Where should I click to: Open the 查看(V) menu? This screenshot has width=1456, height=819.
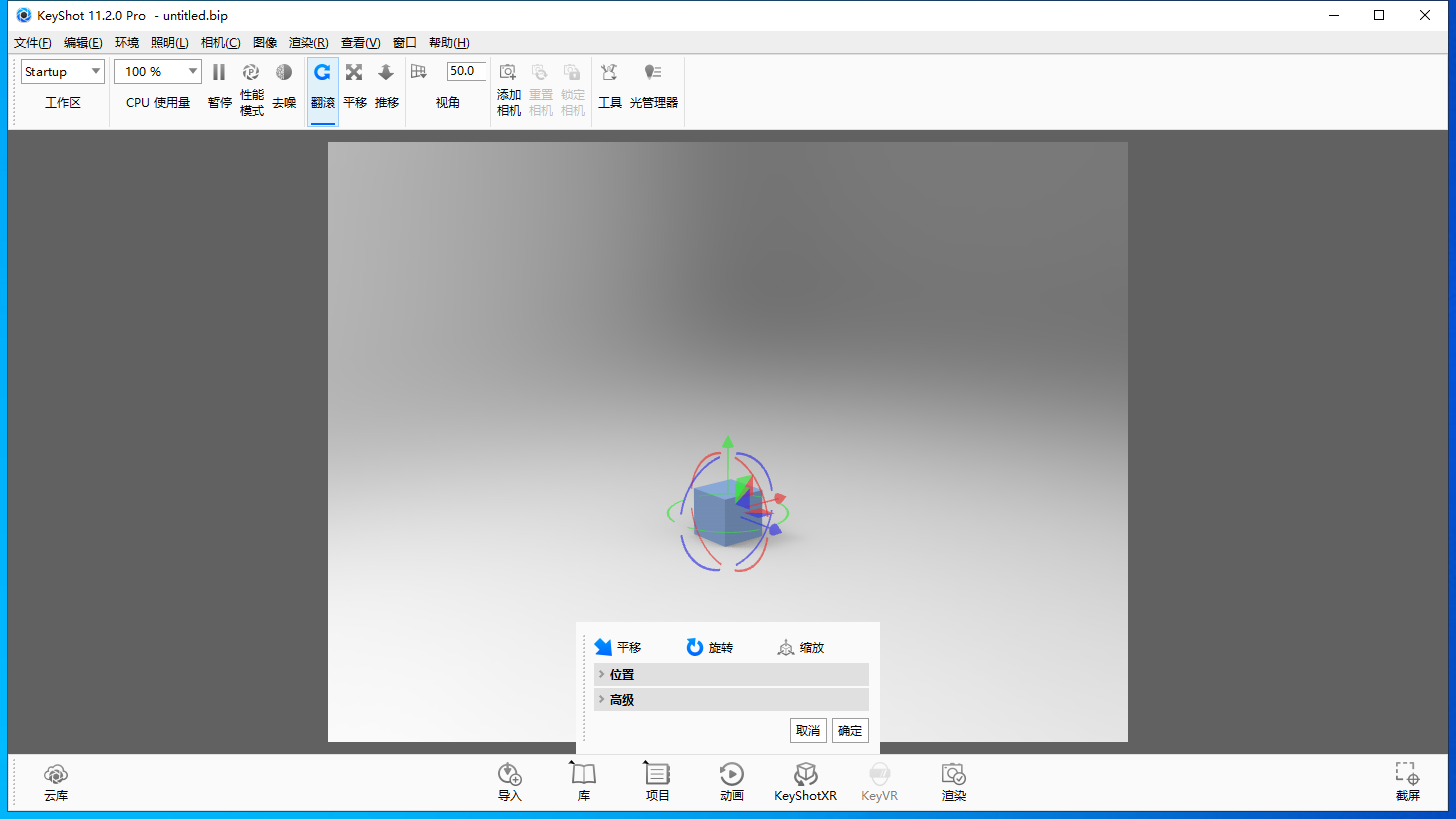(361, 43)
